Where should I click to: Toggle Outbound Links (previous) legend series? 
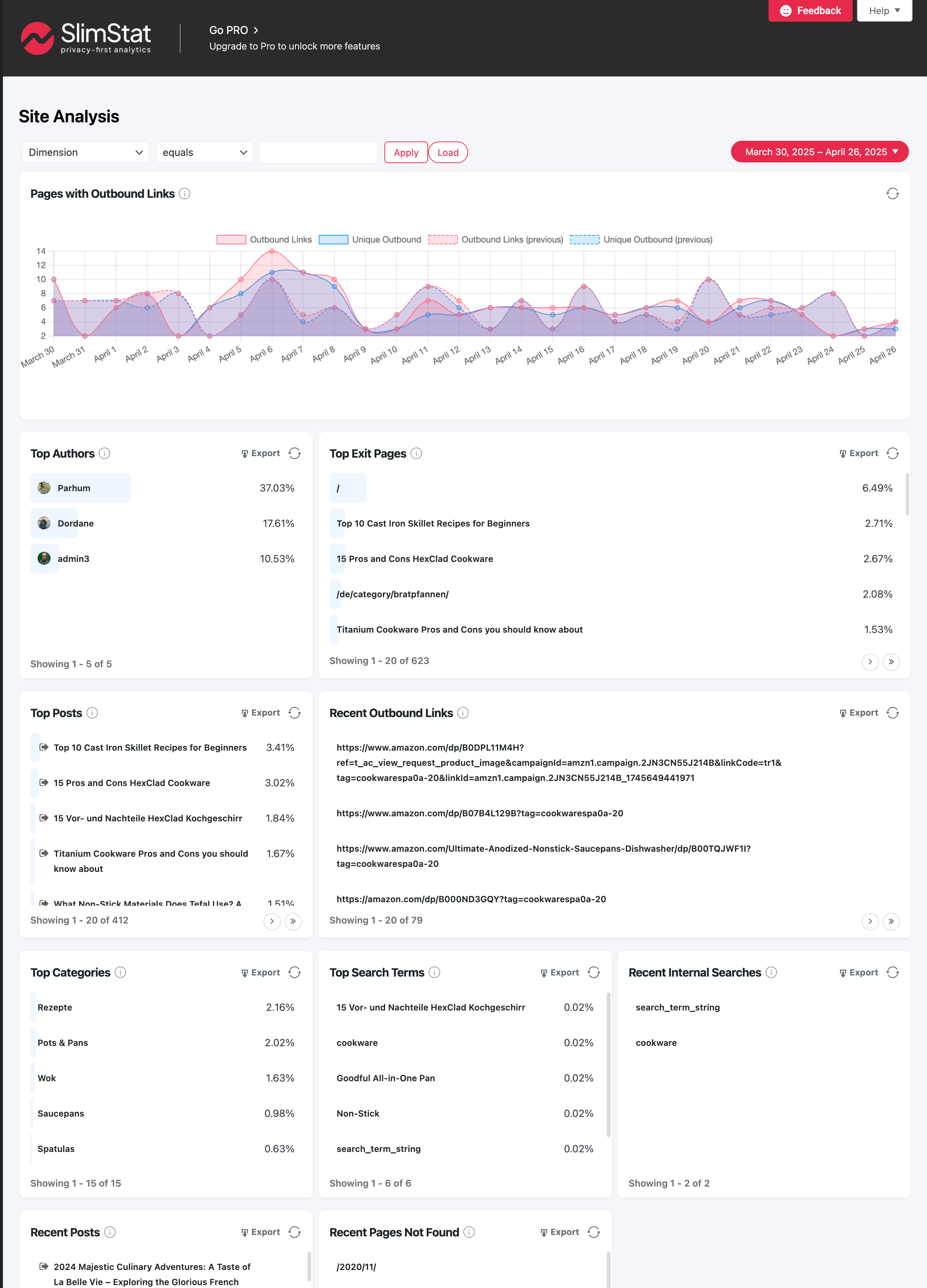(496, 240)
